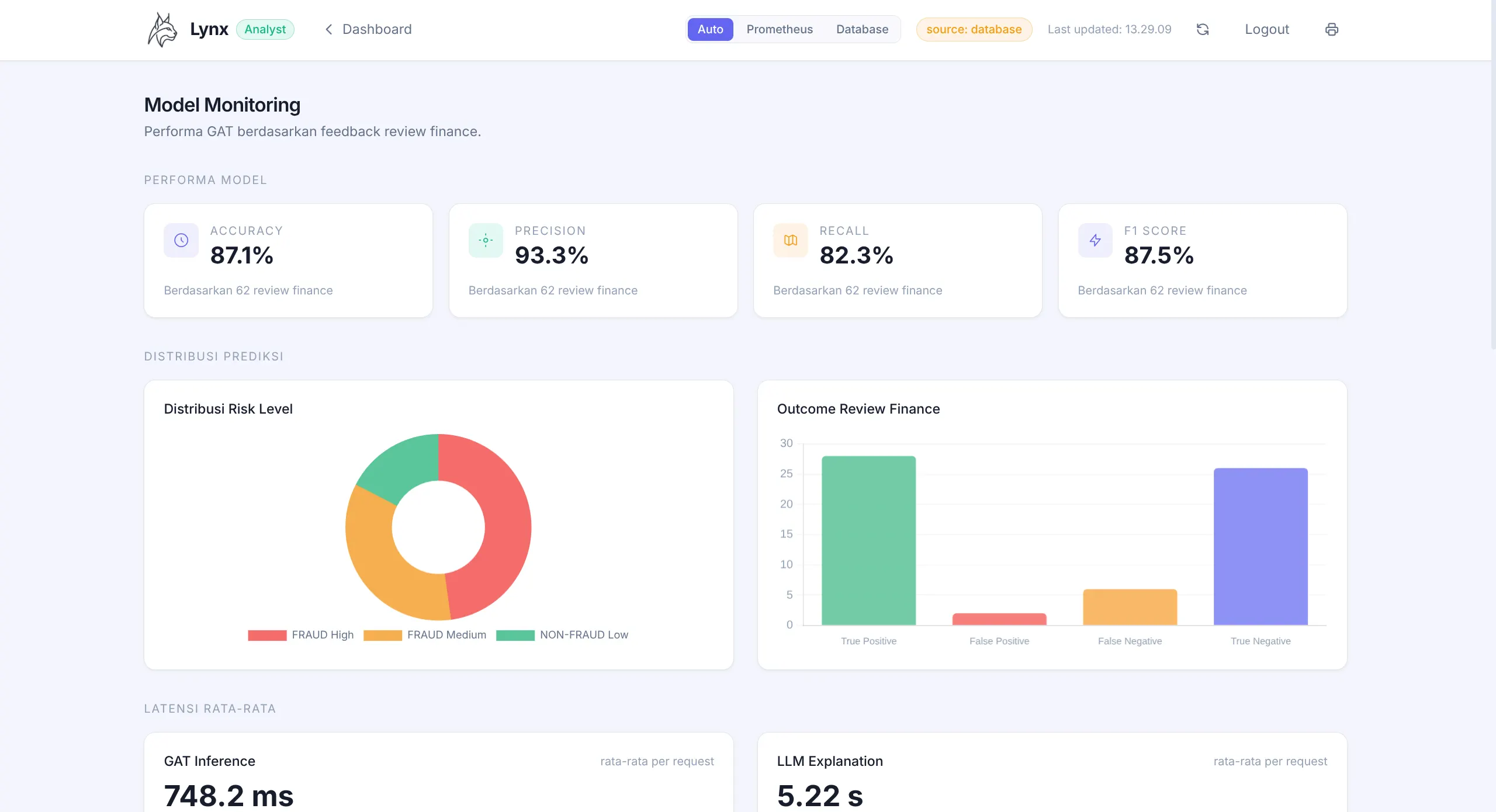The height and width of the screenshot is (812, 1496).
Task: Click the 82.3% recall value
Action: click(856, 255)
